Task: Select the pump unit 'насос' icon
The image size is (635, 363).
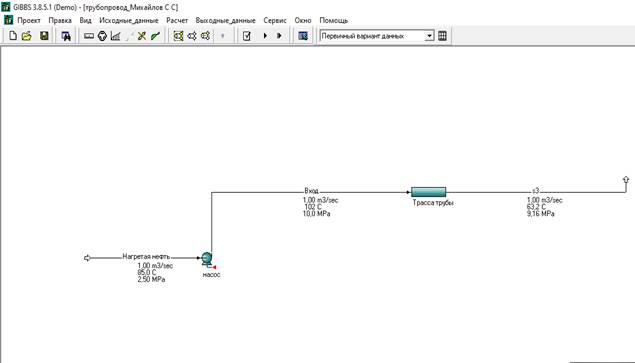Action: 208,259
